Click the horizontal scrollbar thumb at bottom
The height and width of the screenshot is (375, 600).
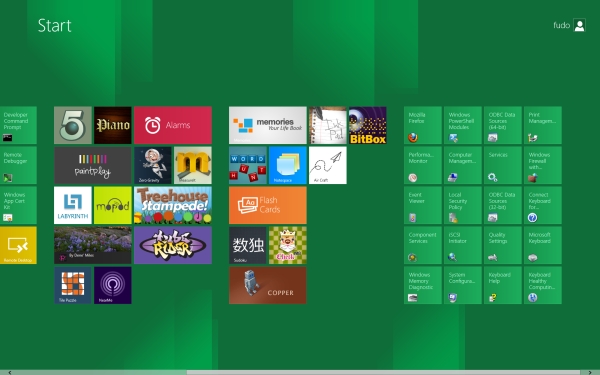point(383,372)
